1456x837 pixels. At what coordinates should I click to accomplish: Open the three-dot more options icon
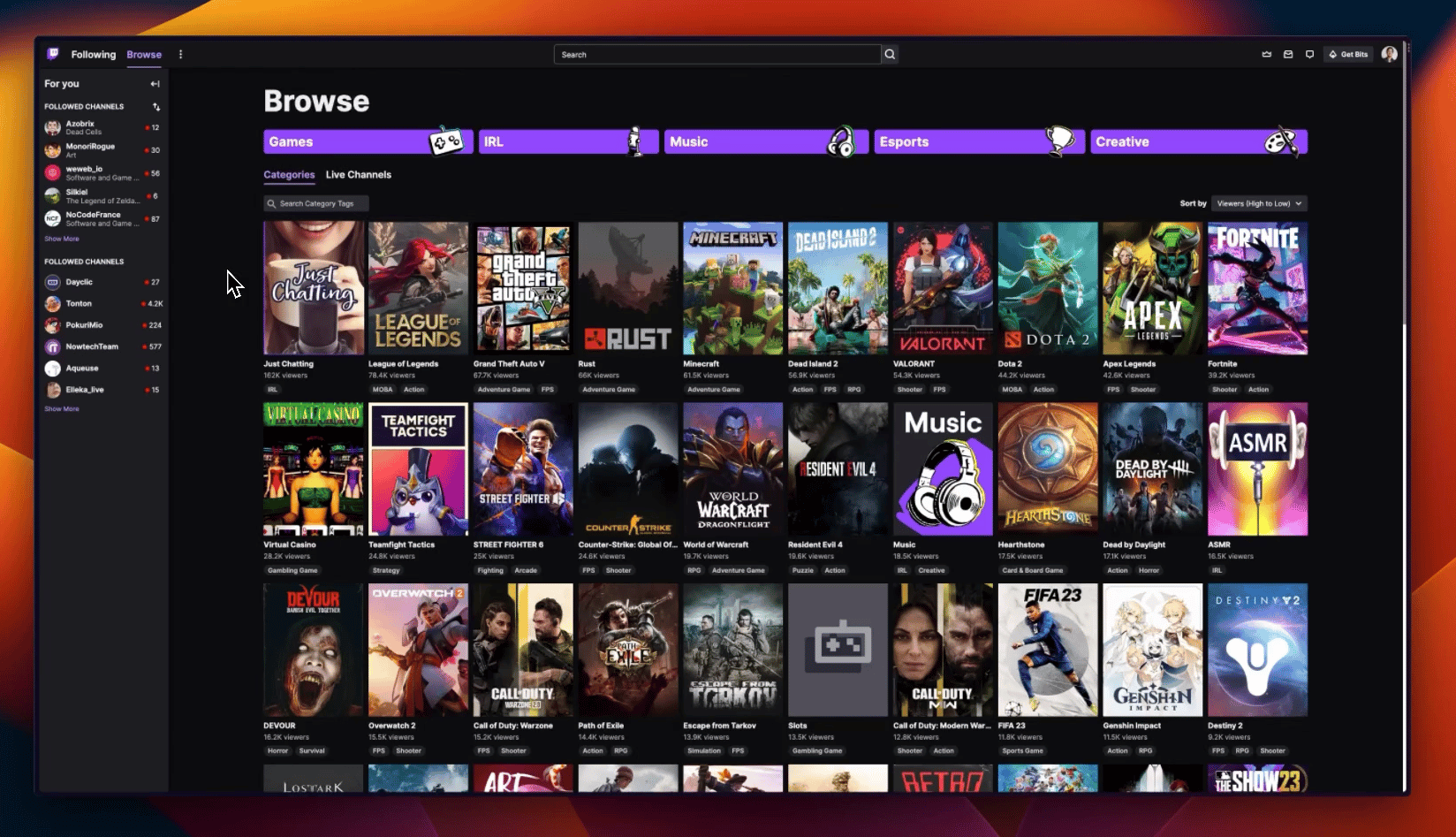pos(181,54)
